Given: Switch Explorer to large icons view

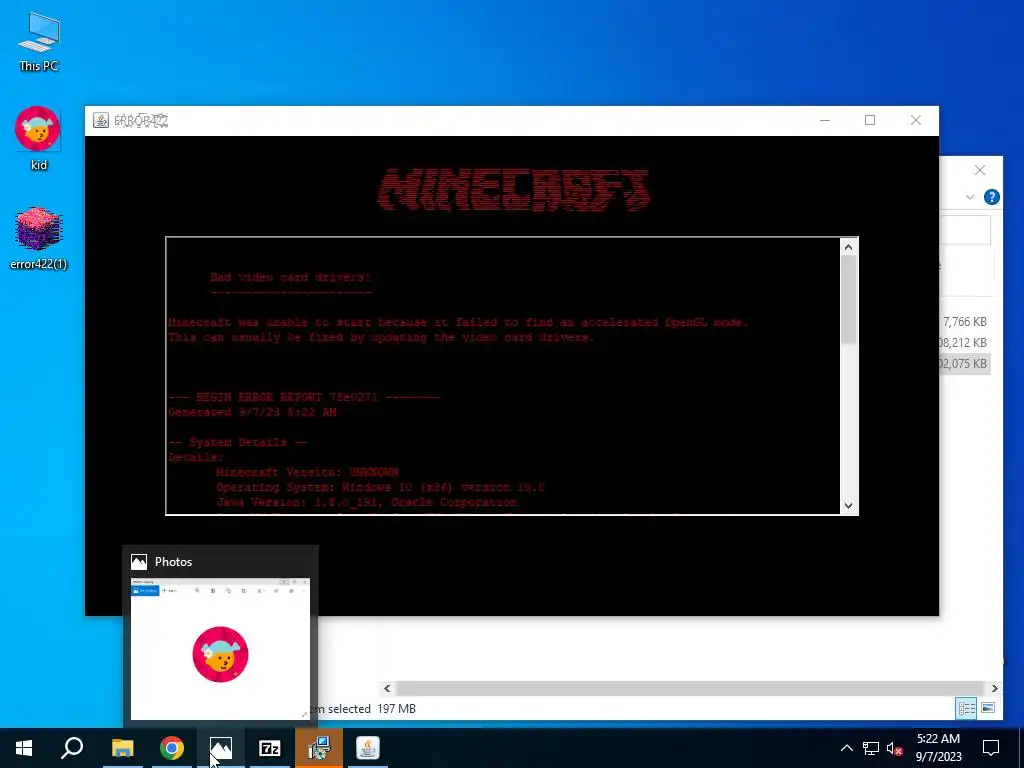Looking at the screenshot, I should point(988,708).
